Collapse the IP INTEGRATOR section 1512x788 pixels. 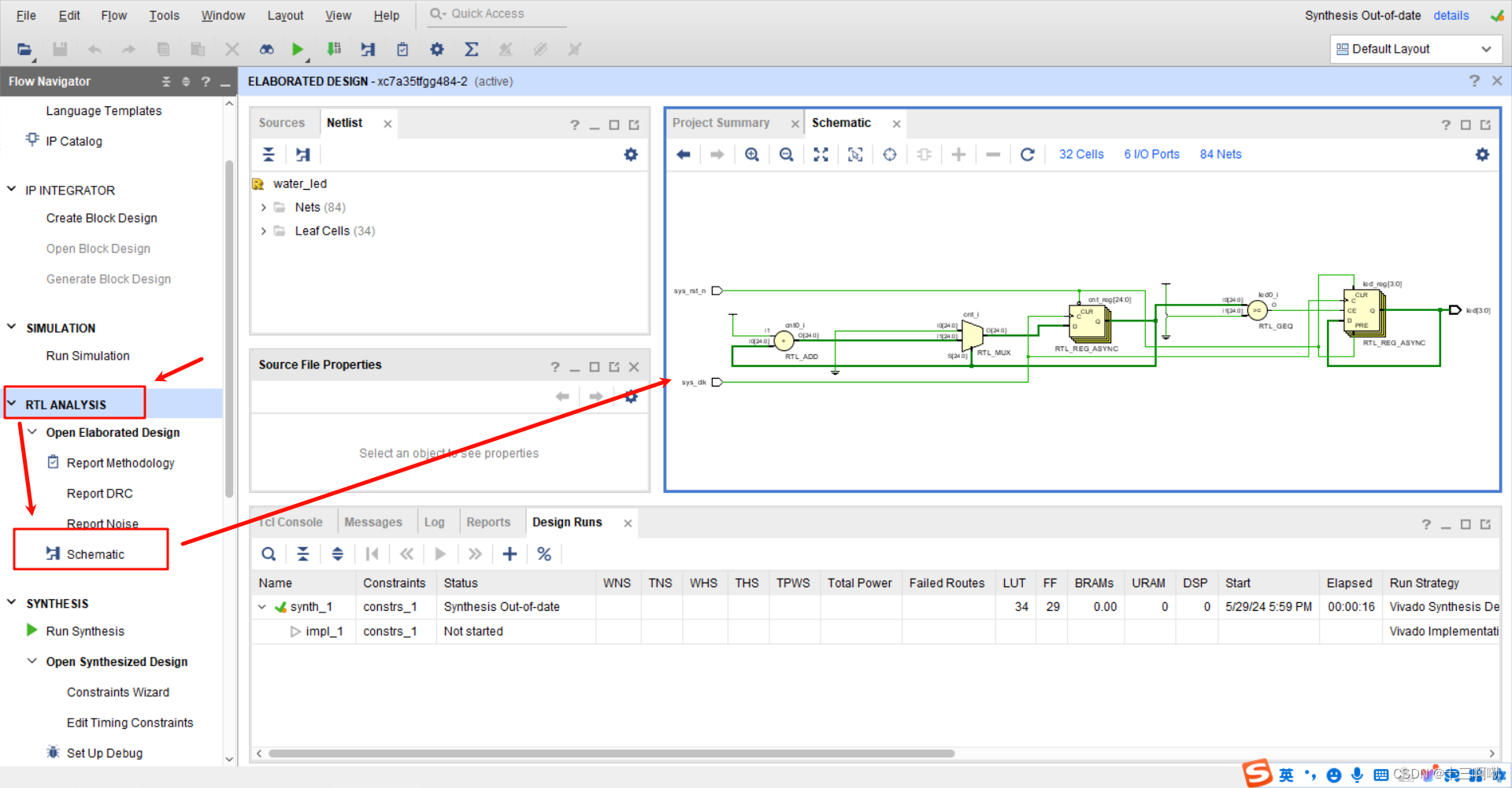(12, 190)
